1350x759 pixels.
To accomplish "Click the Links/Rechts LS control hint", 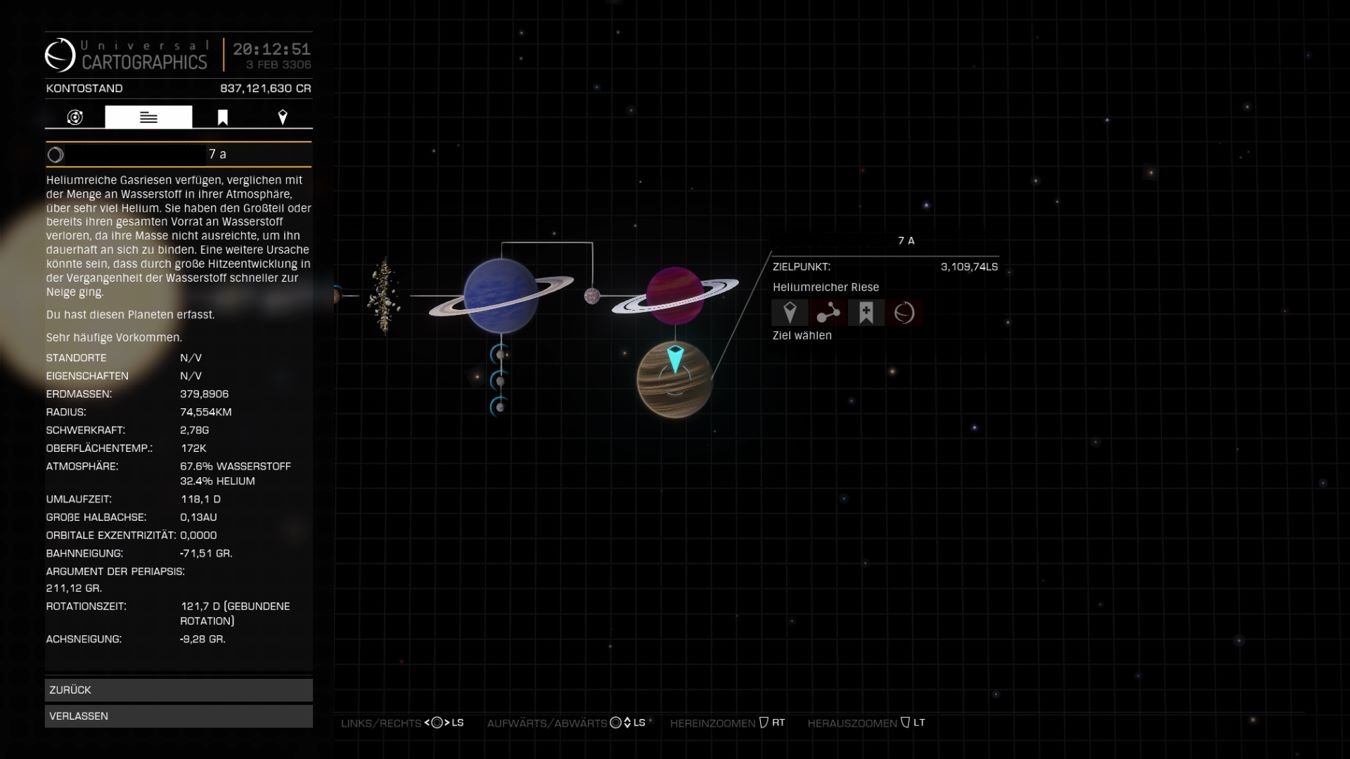I will 402,723.
